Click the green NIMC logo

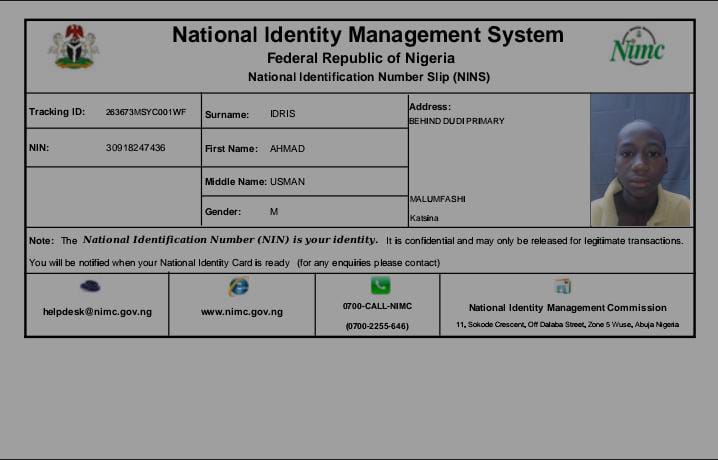tap(637, 46)
